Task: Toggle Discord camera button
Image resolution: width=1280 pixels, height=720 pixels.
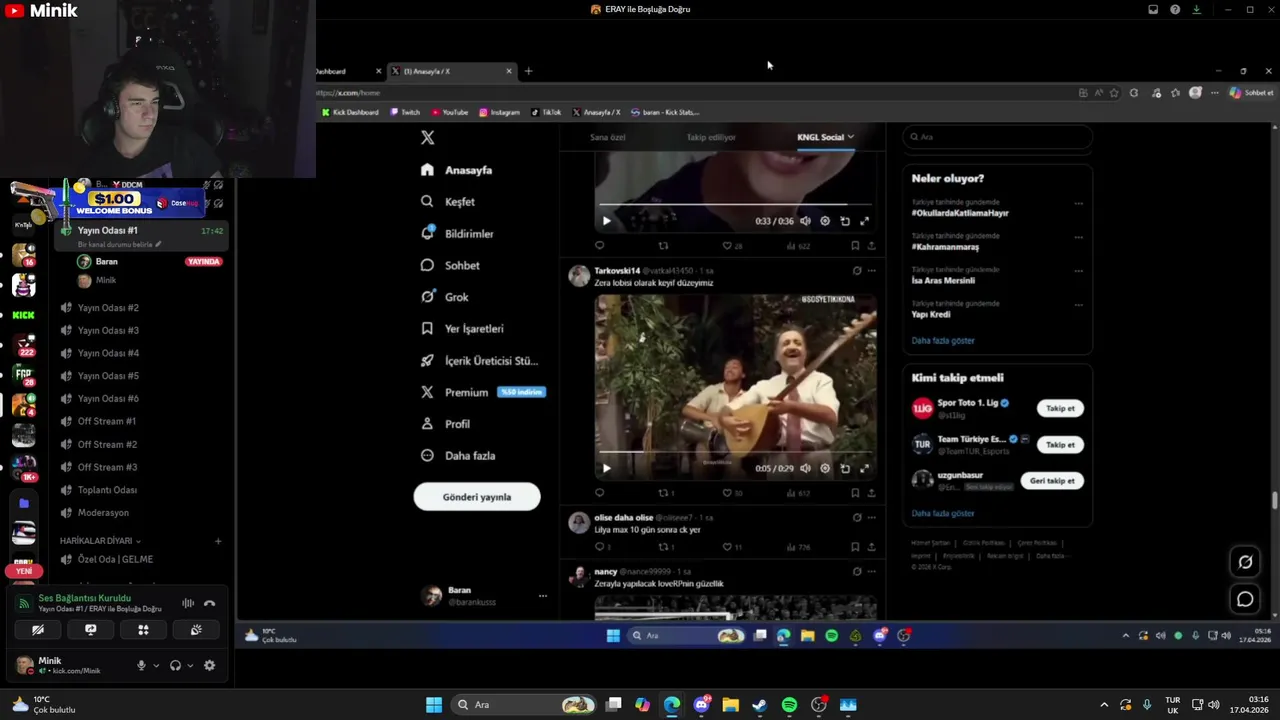Action: [38, 630]
